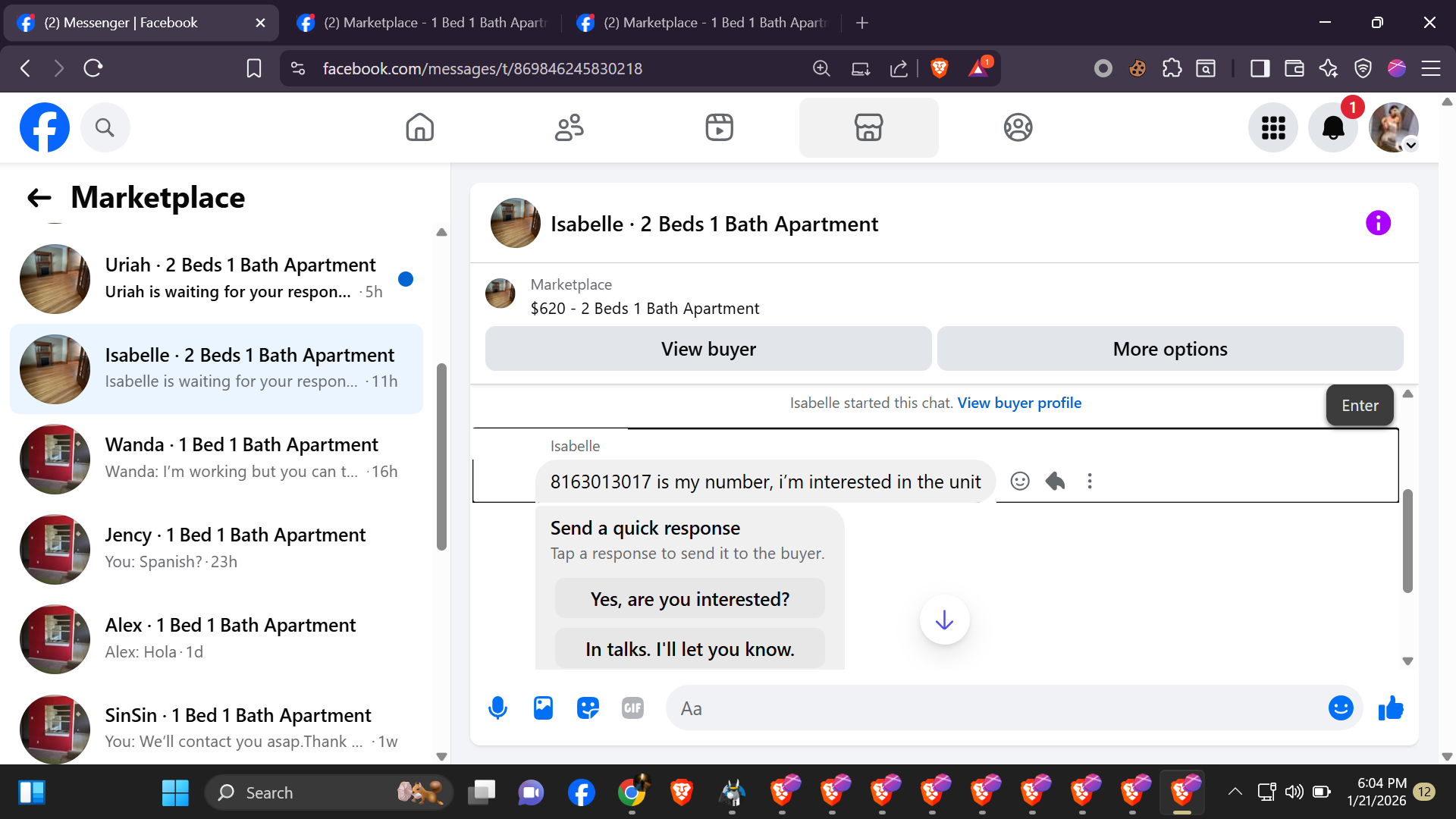
Task: Click the voice clip microphone icon
Action: click(497, 708)
